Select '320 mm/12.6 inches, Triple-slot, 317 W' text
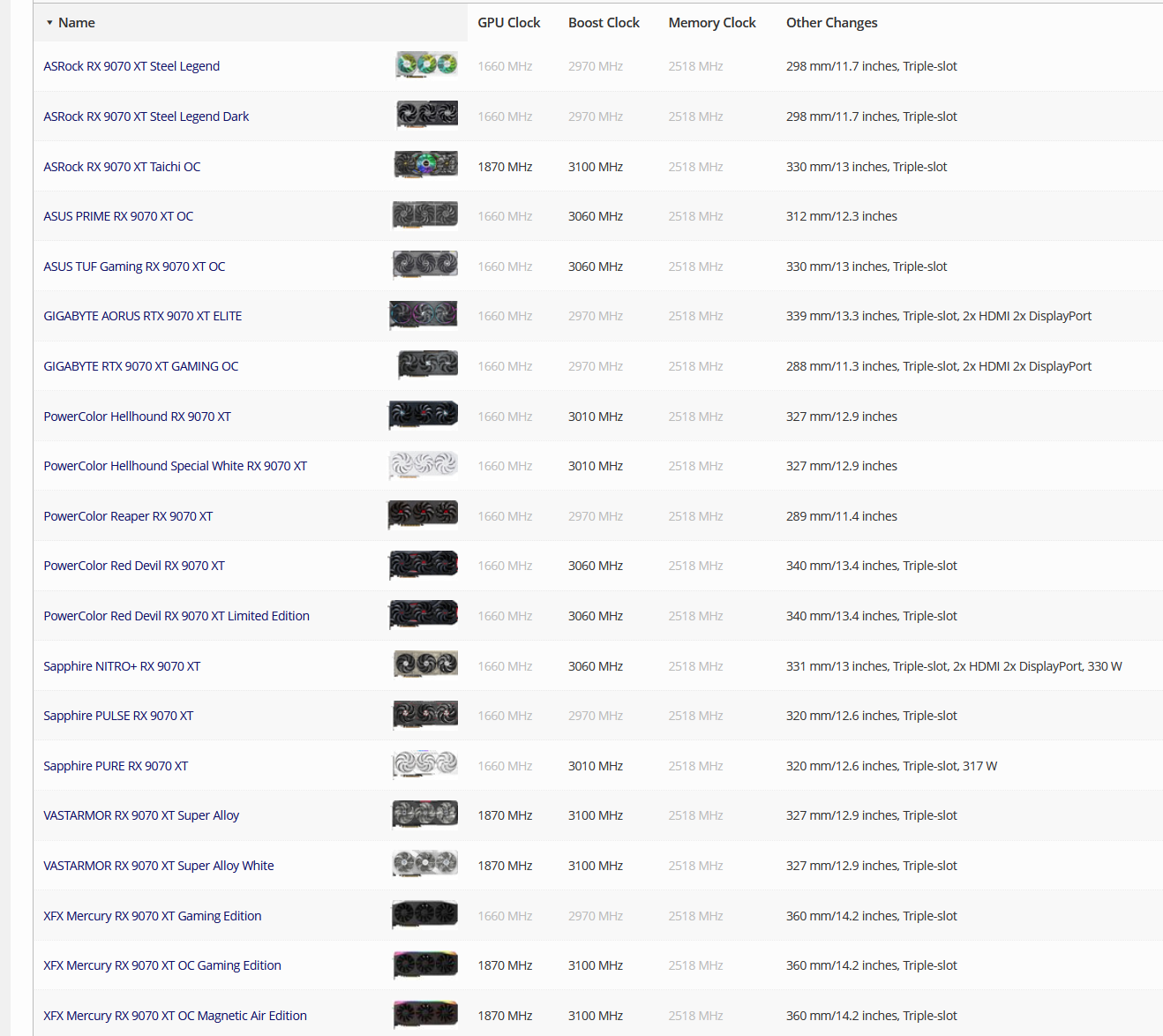The image size is (1163, 1036). click(891, 766)
